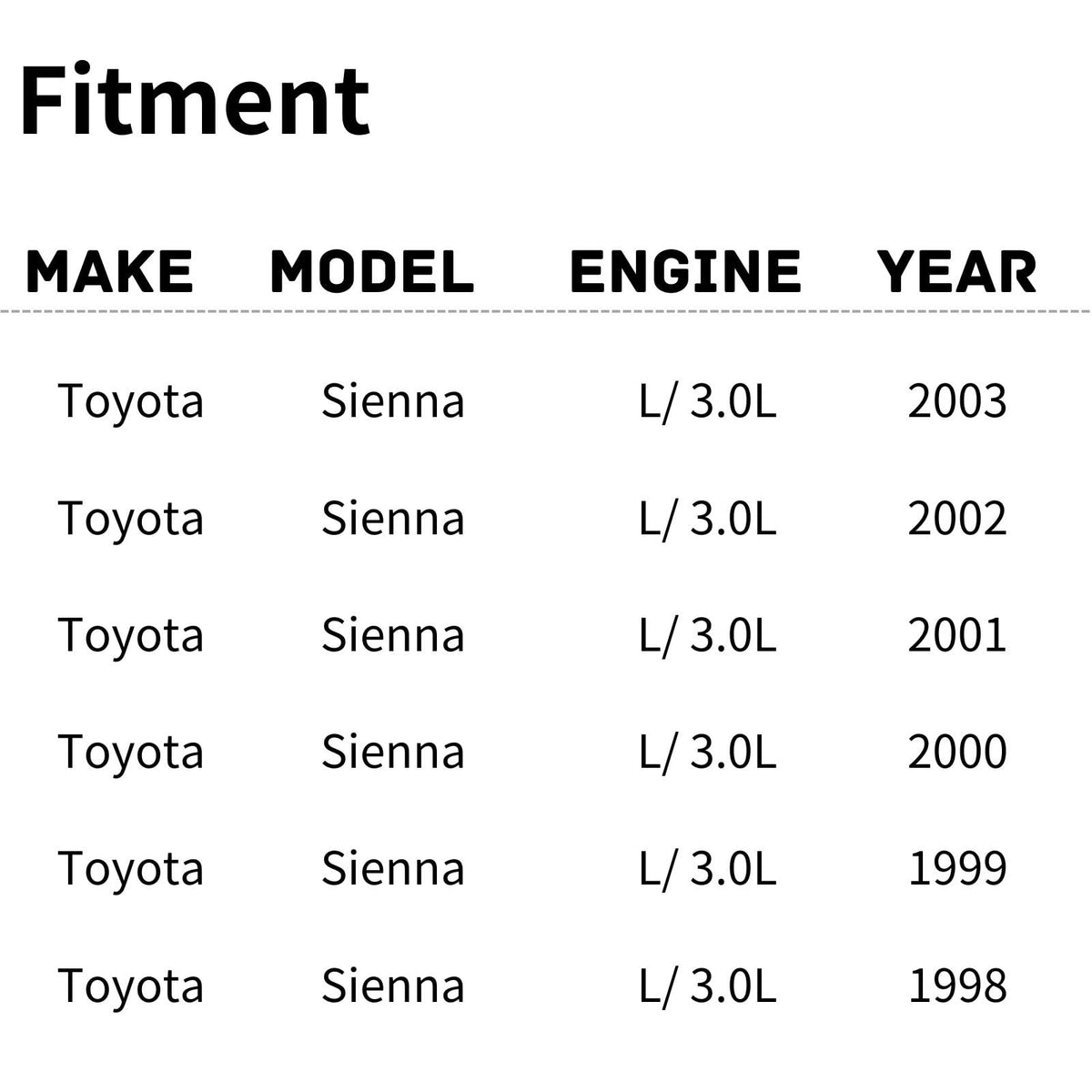Screen dimensions: 1092x1092
Task: Click the 1998 year cell
Action: click(x=957, y=986)
